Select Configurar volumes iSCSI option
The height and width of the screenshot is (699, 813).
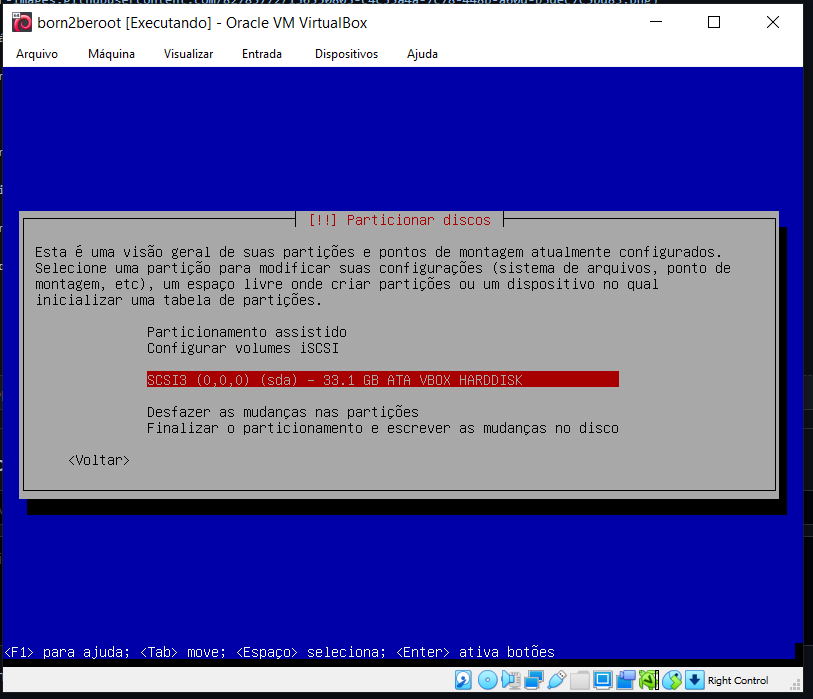coord(243,348)
